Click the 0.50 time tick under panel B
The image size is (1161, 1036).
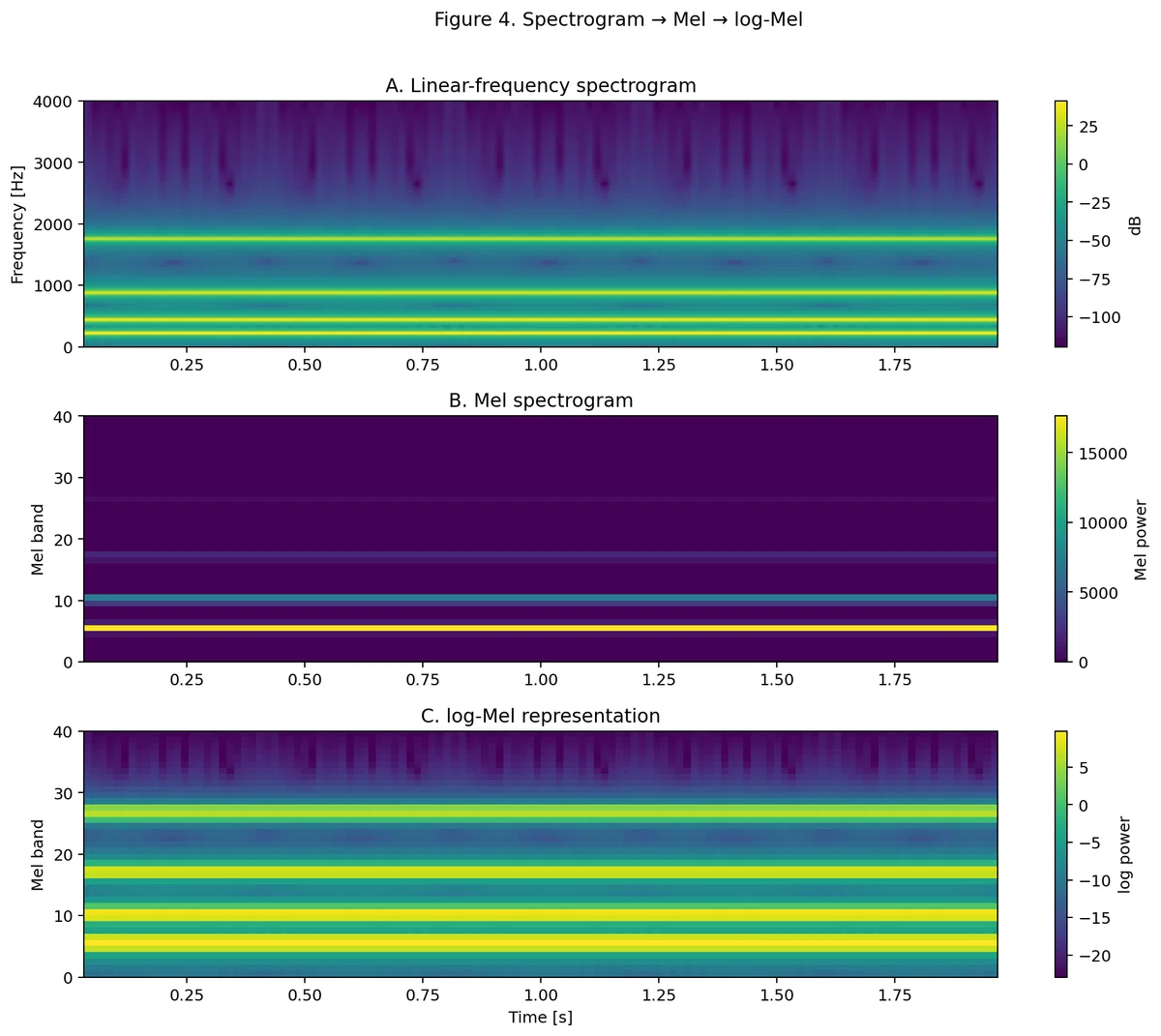[305, 680]
